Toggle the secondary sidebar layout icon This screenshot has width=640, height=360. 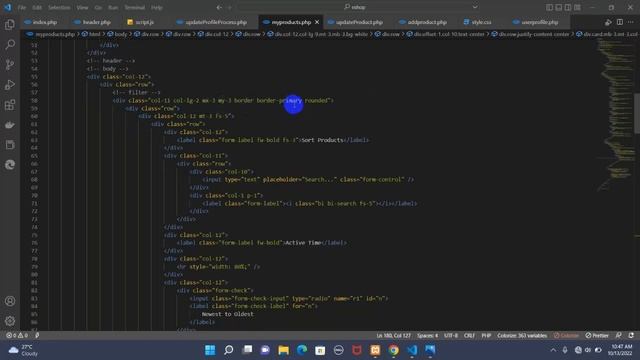(568, 7)
